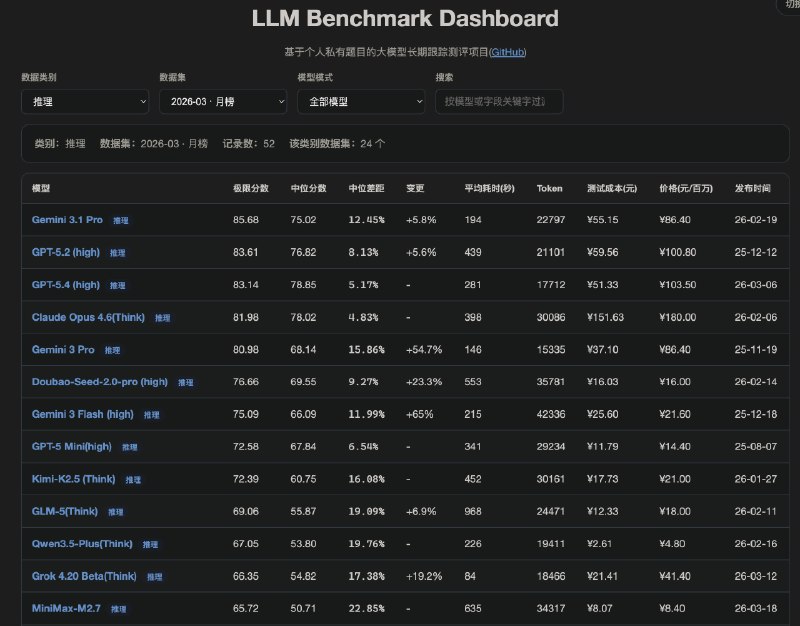
Task: Click the 推理 tag beside GLM-5(Think)
Action: pyautogui.click(x=116, y=512)
